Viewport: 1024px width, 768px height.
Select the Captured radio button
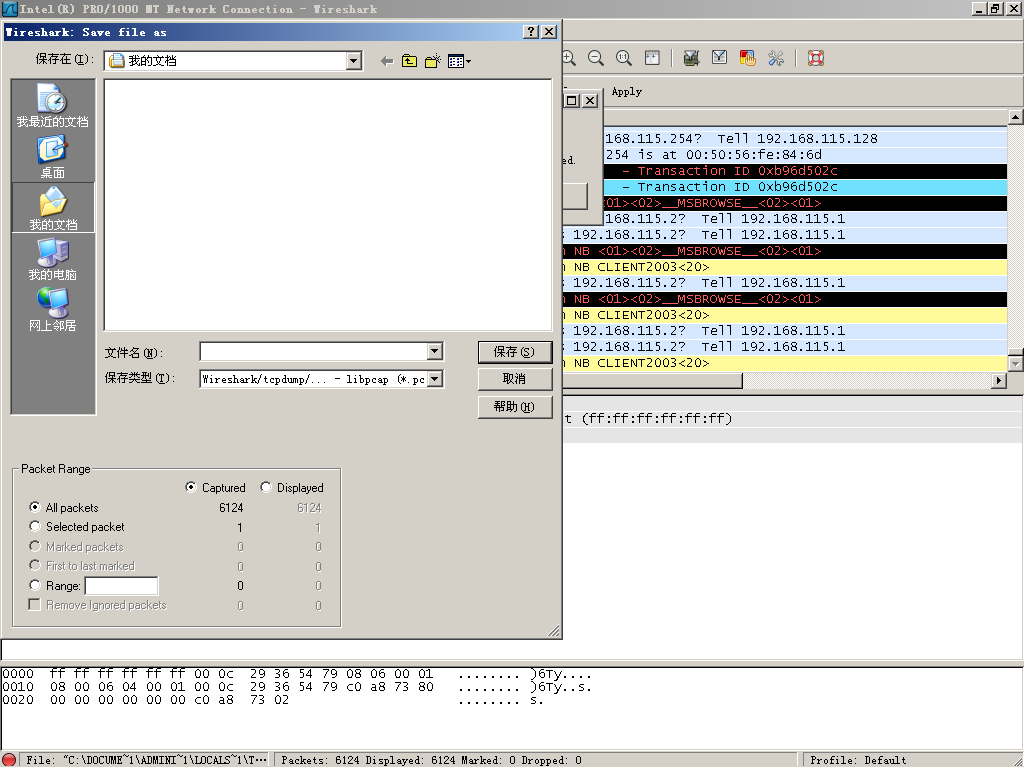[x=191, y=487]
